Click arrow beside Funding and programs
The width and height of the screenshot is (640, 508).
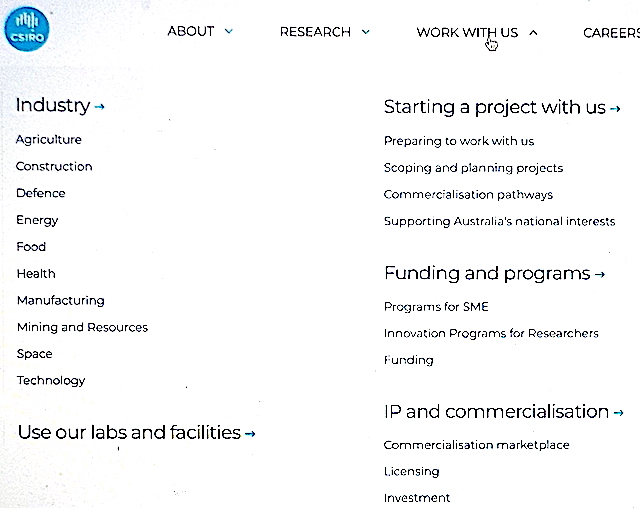click(600, 274)
